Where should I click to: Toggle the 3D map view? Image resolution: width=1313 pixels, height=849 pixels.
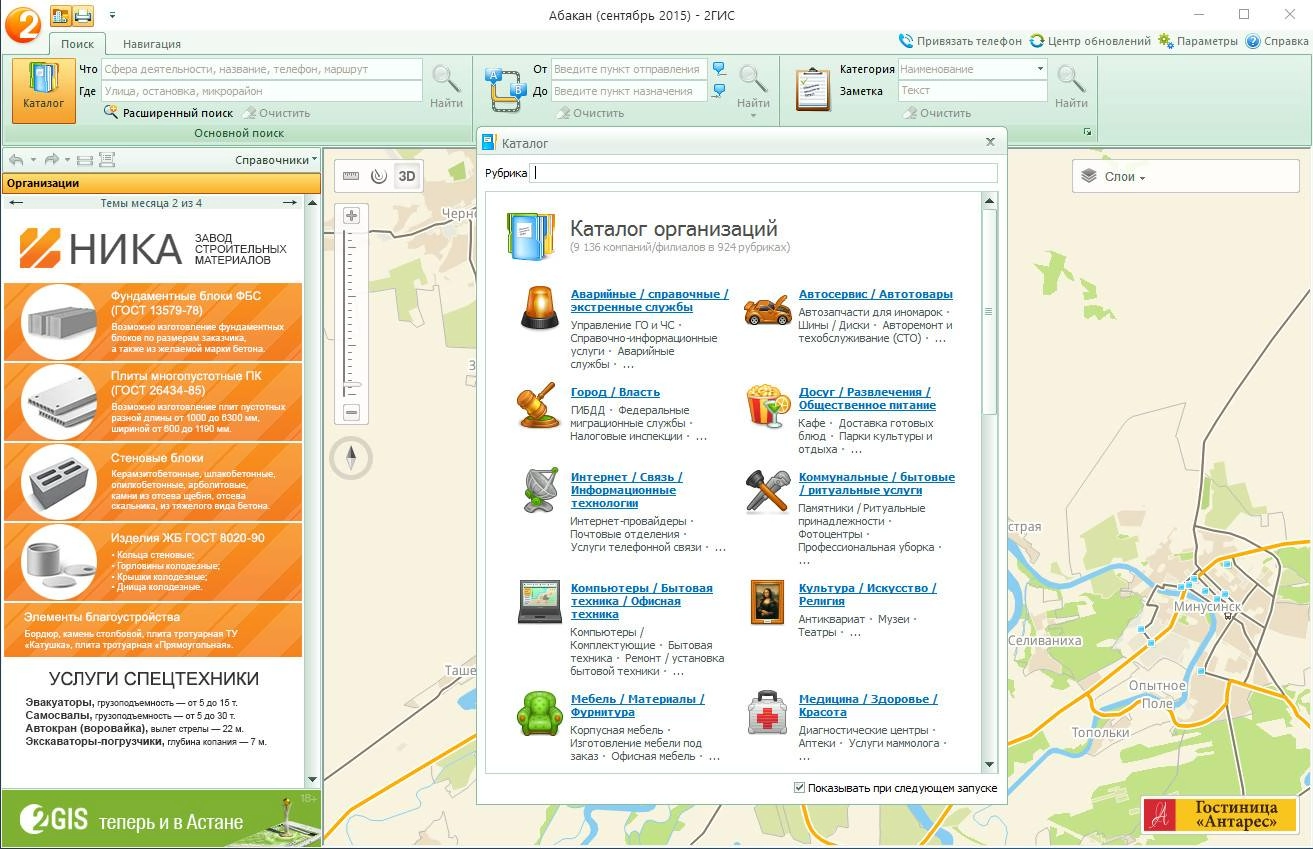[x=407, y=176]
